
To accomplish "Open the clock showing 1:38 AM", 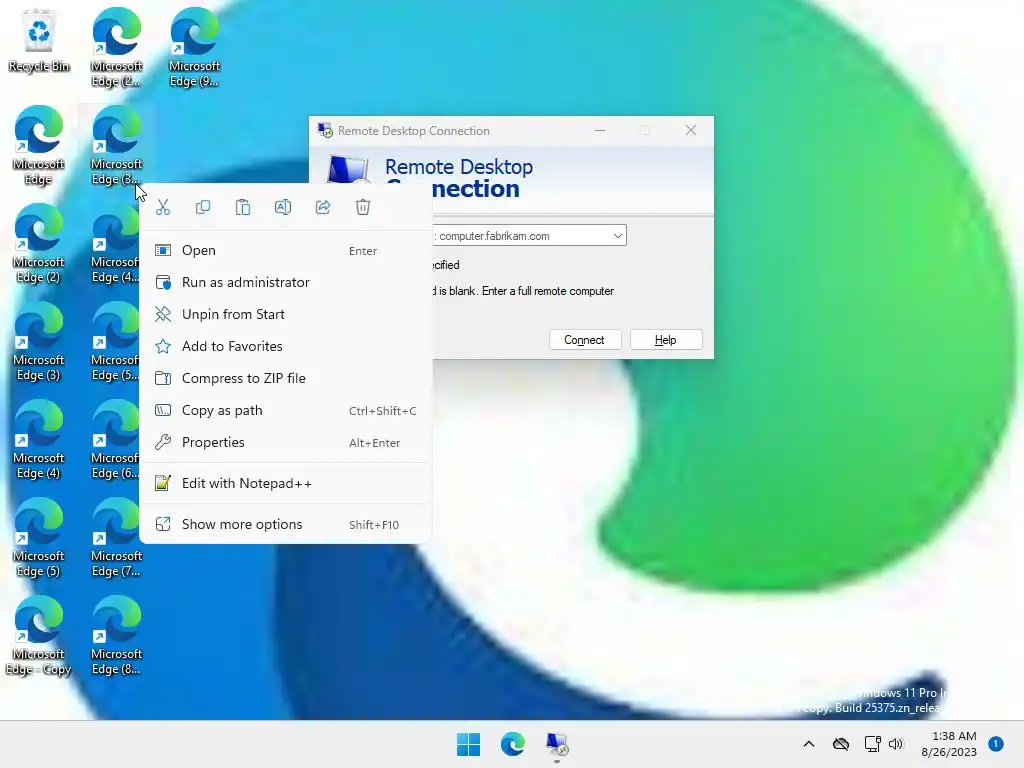I will click(950, 744).
